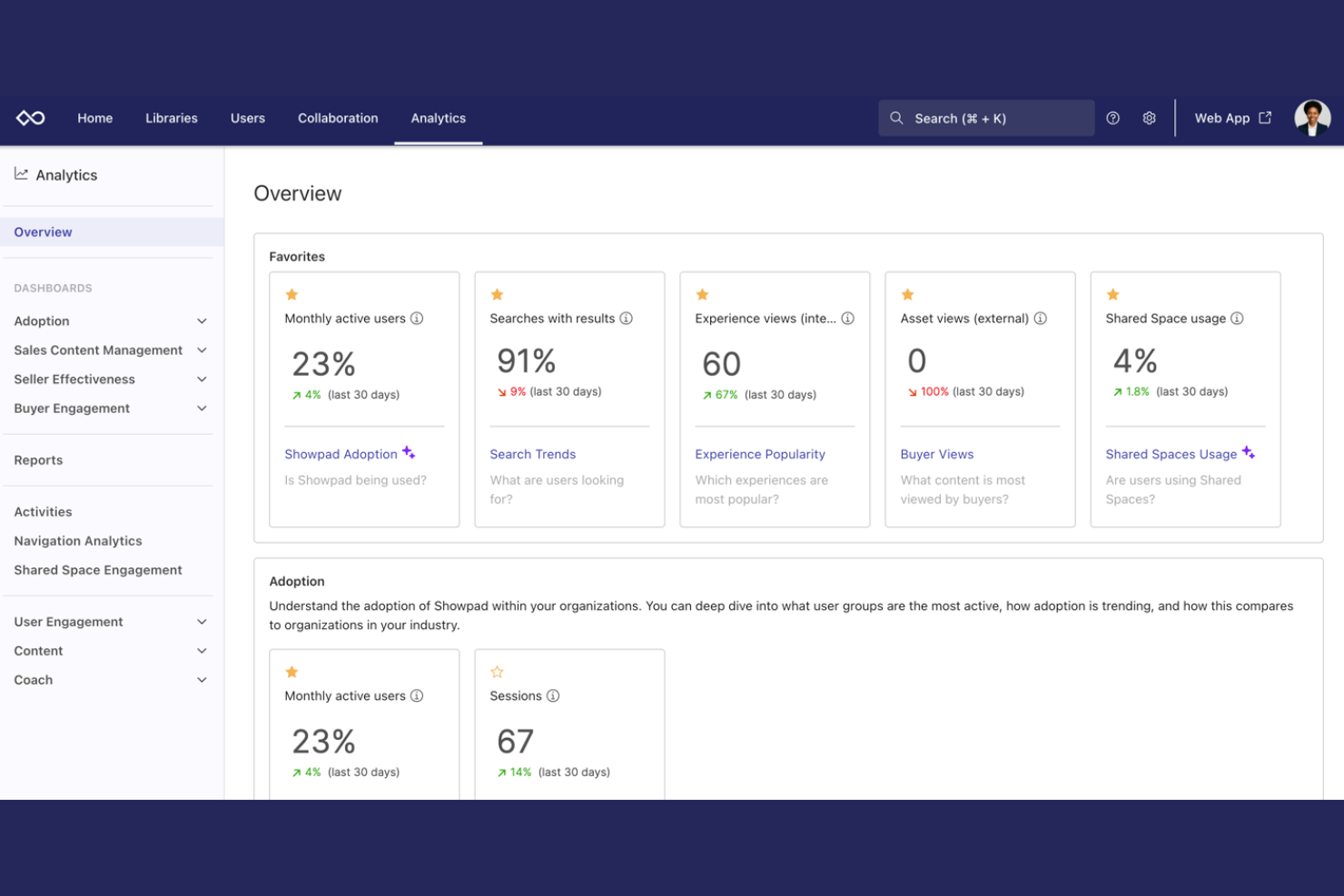
Task: Unfavorite the Shared Space usage star
Action: coord(1112,294)
